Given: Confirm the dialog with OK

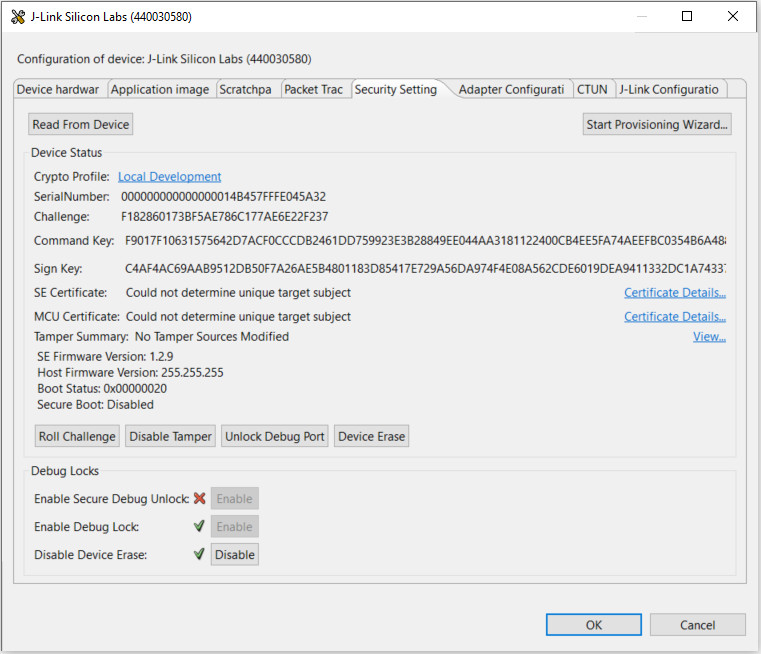Looking at the screenshot, I should tap(593, 625).
